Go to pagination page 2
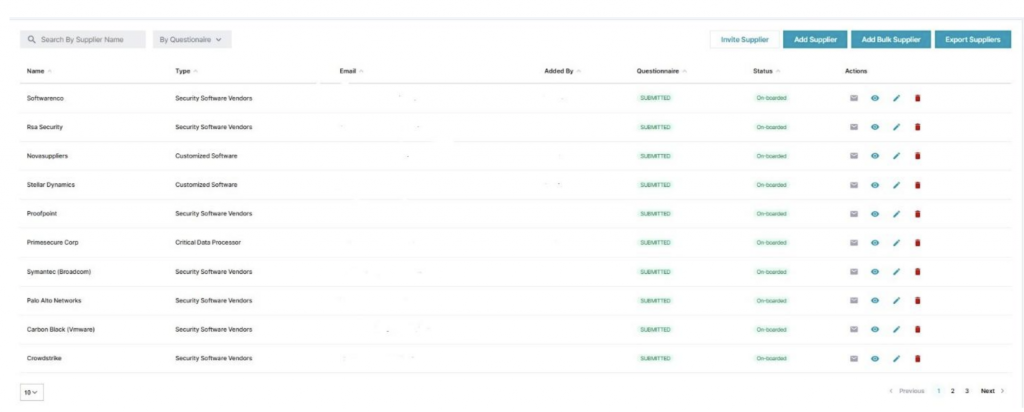 point(953,391)
